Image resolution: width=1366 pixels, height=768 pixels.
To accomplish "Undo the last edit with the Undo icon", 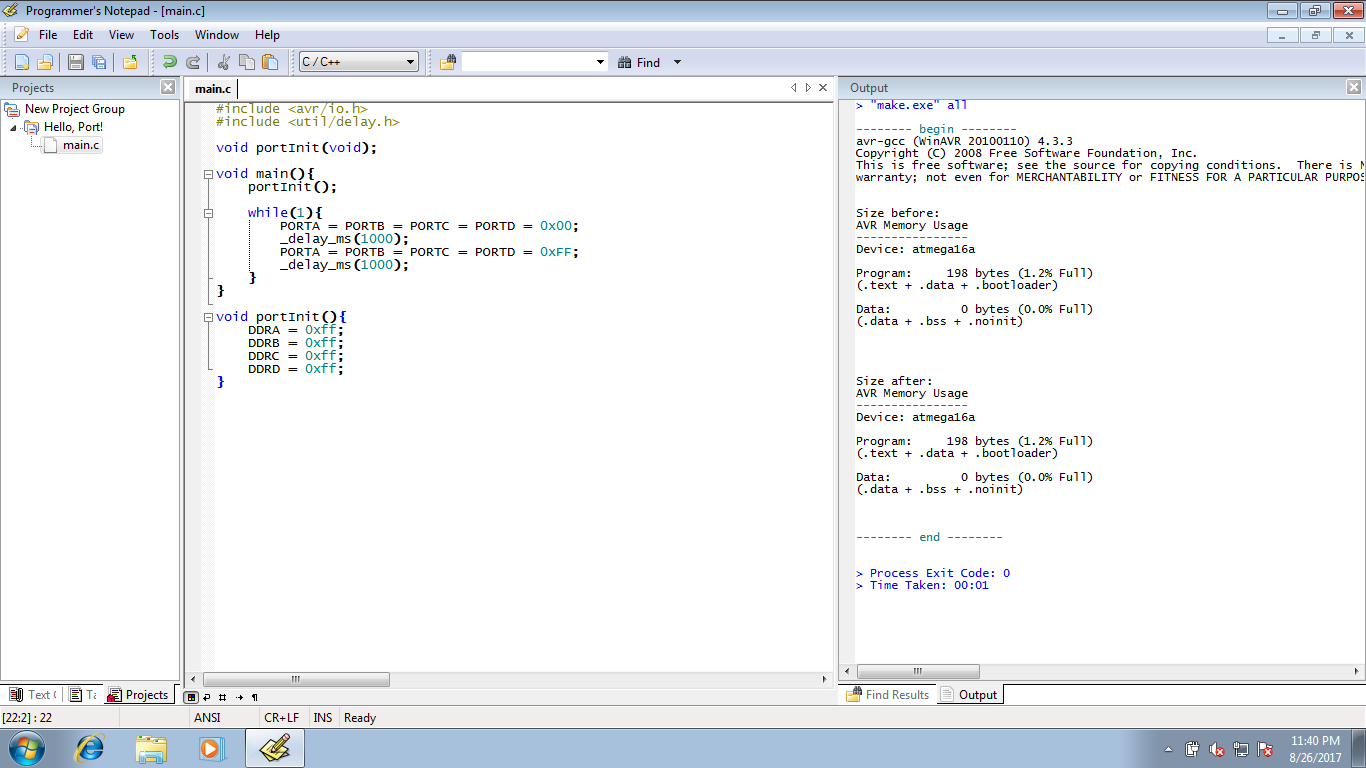I will [169, 61].
